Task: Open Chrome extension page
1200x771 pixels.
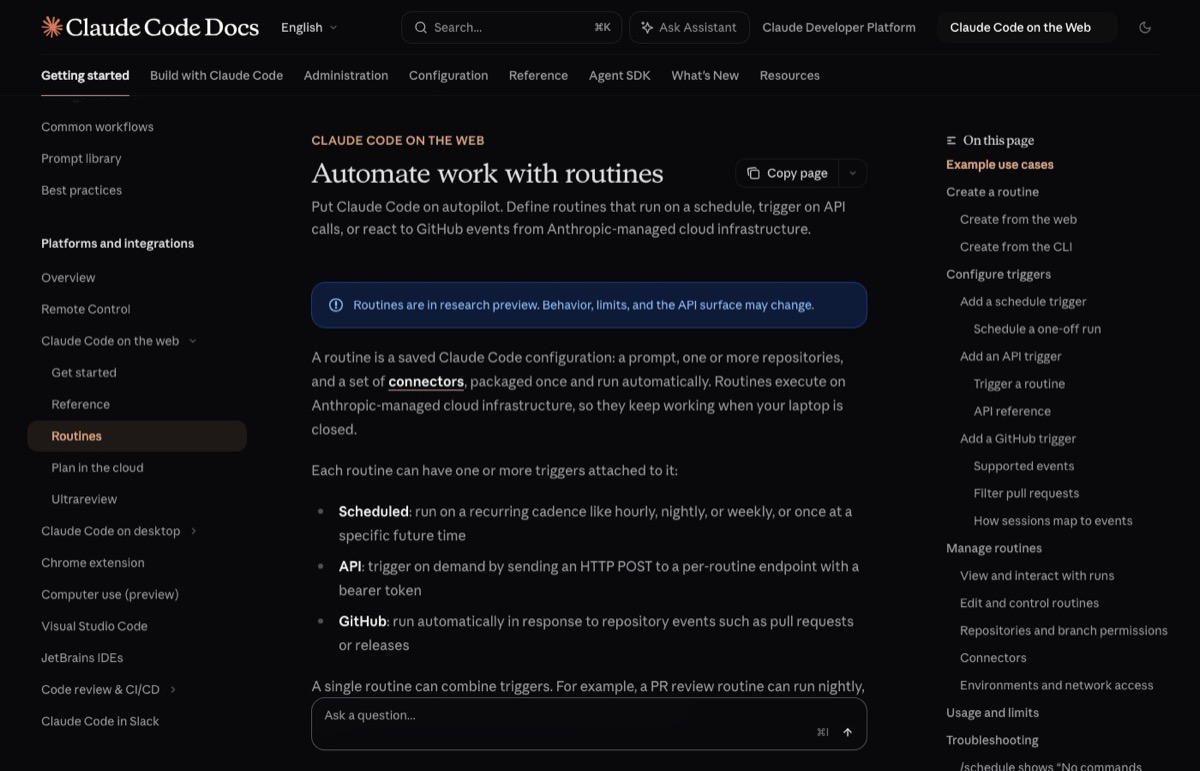Action: [x=92, y=563]
